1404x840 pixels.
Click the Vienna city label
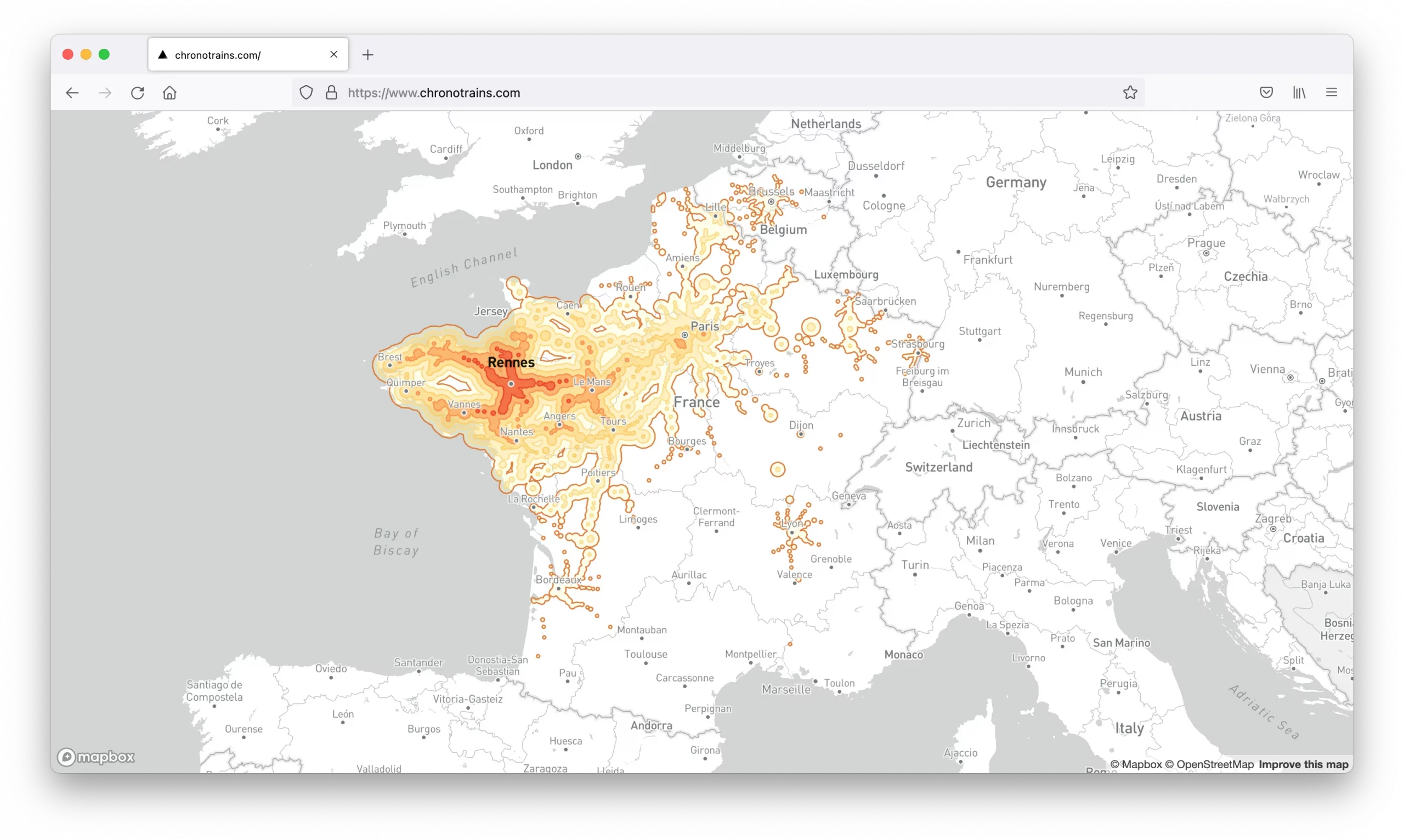(x=1267, y=369)
